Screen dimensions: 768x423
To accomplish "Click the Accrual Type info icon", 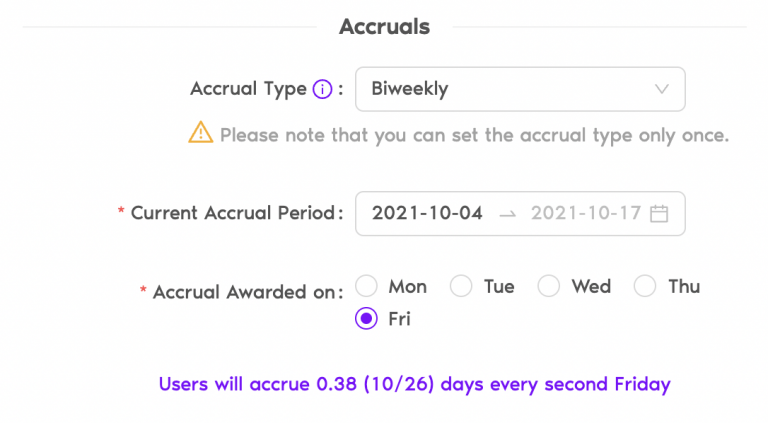I will pyautogui.click(x=322, y=89).
